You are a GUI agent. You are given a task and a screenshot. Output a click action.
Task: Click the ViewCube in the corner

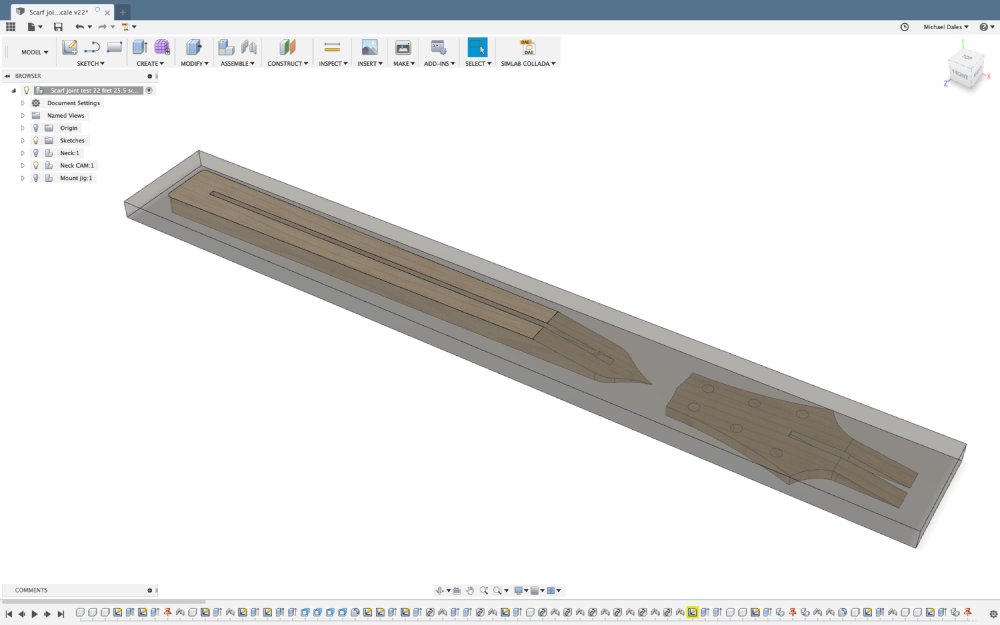pos(965,67)
